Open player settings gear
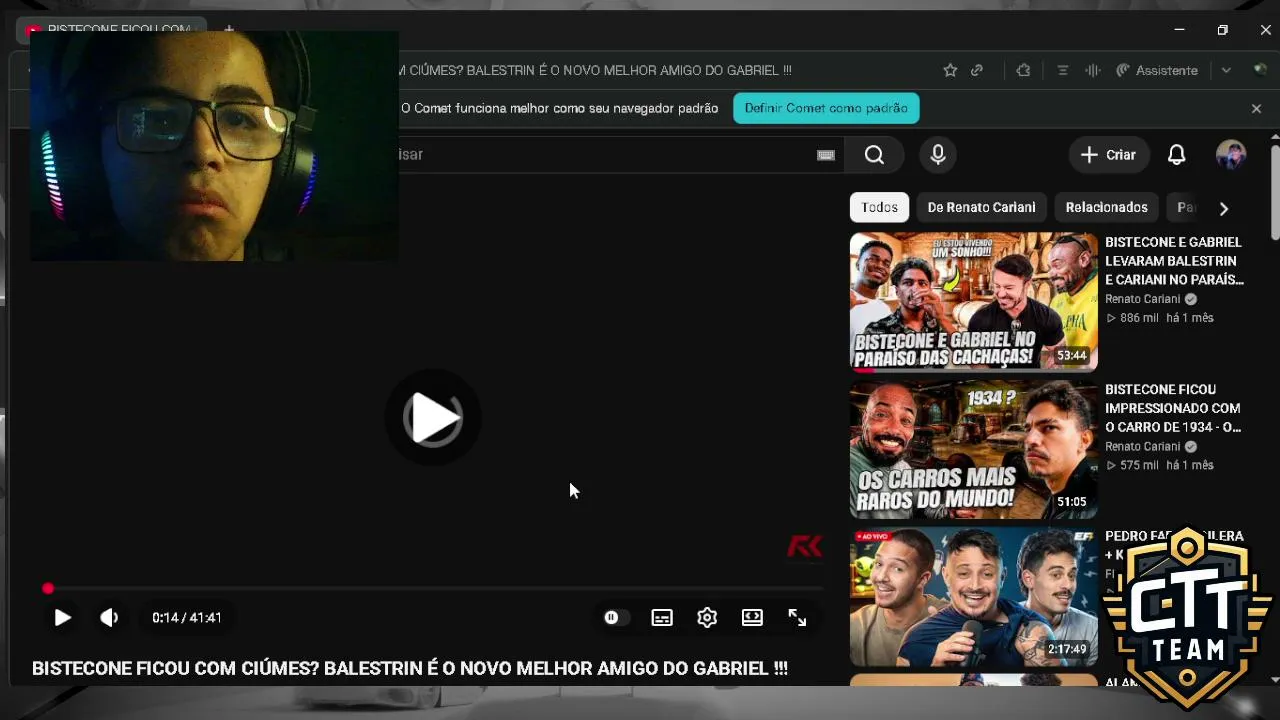1280x720 pixels. 707,618
